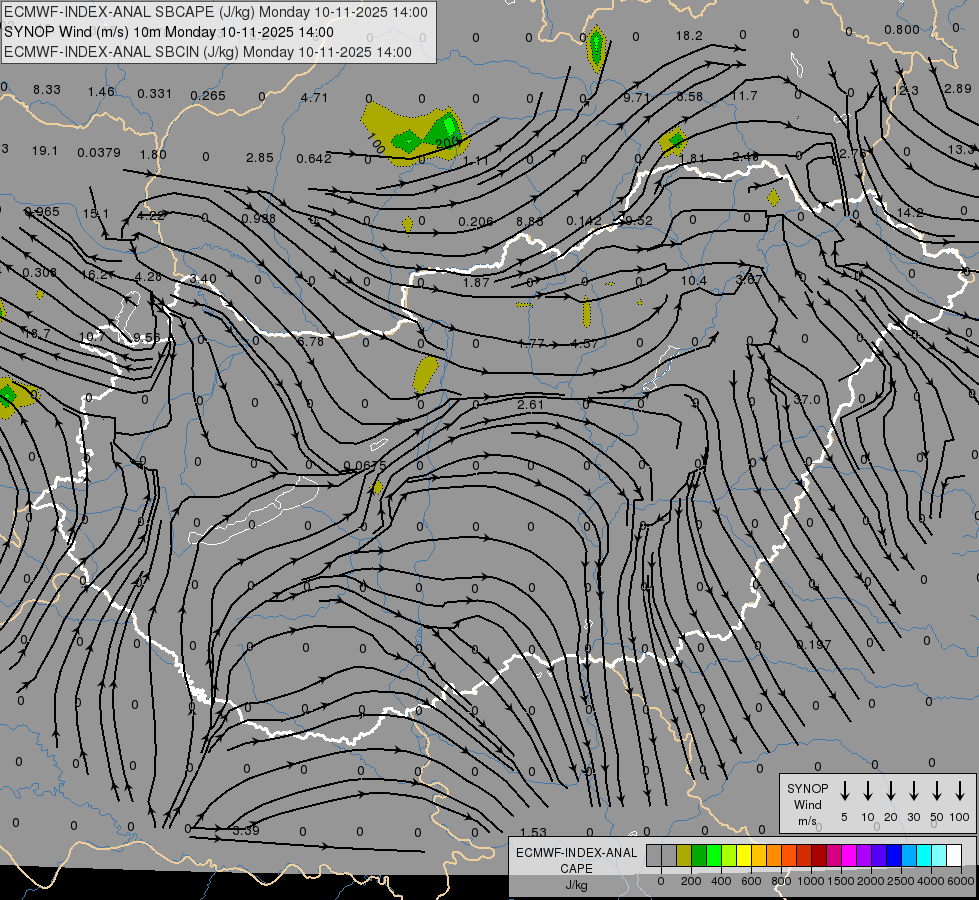Click the 12.3 map value

click(905, 91)
